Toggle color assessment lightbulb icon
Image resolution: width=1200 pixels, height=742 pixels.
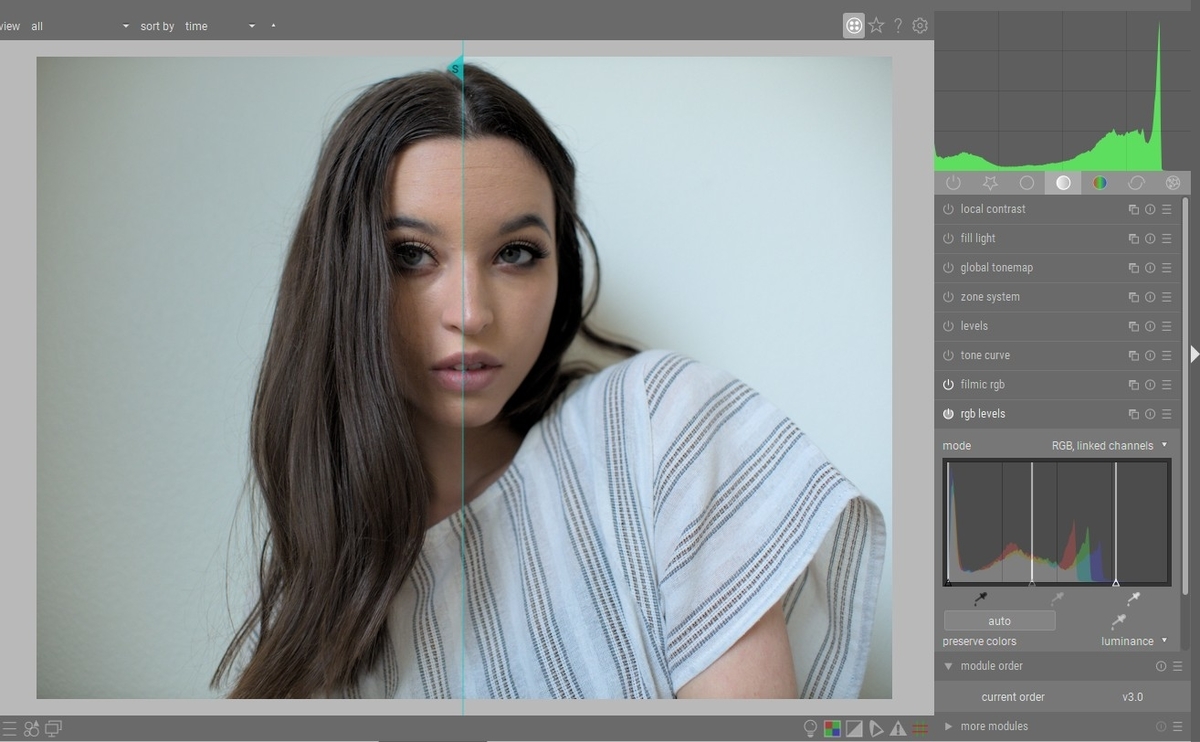point(811,729)
